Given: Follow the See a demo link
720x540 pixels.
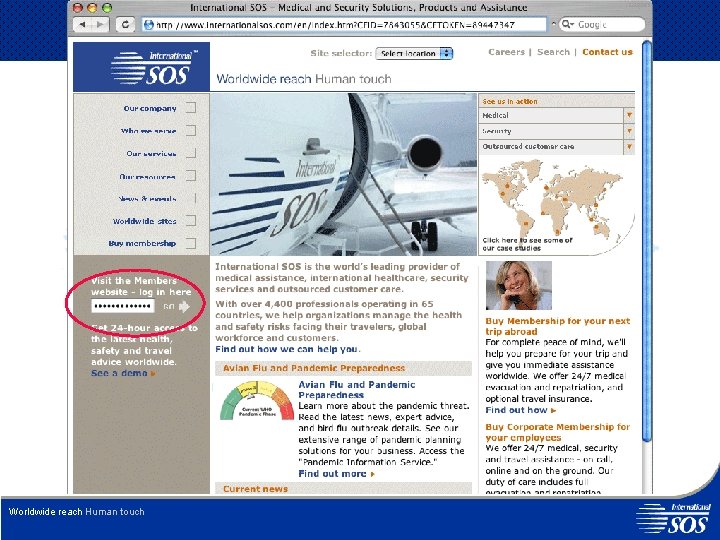Looking at the screenshot, I should (123, 373).
